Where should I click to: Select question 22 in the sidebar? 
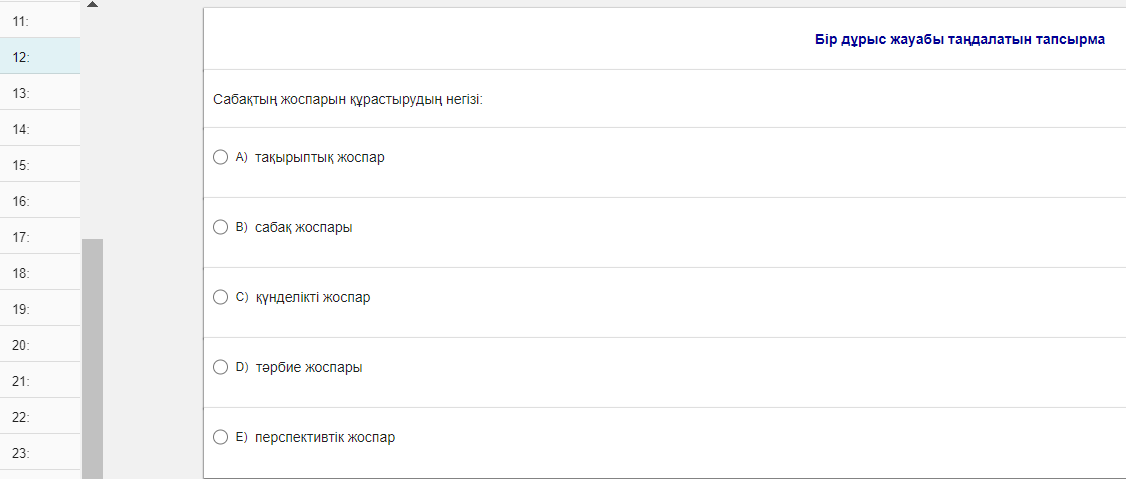40,416
